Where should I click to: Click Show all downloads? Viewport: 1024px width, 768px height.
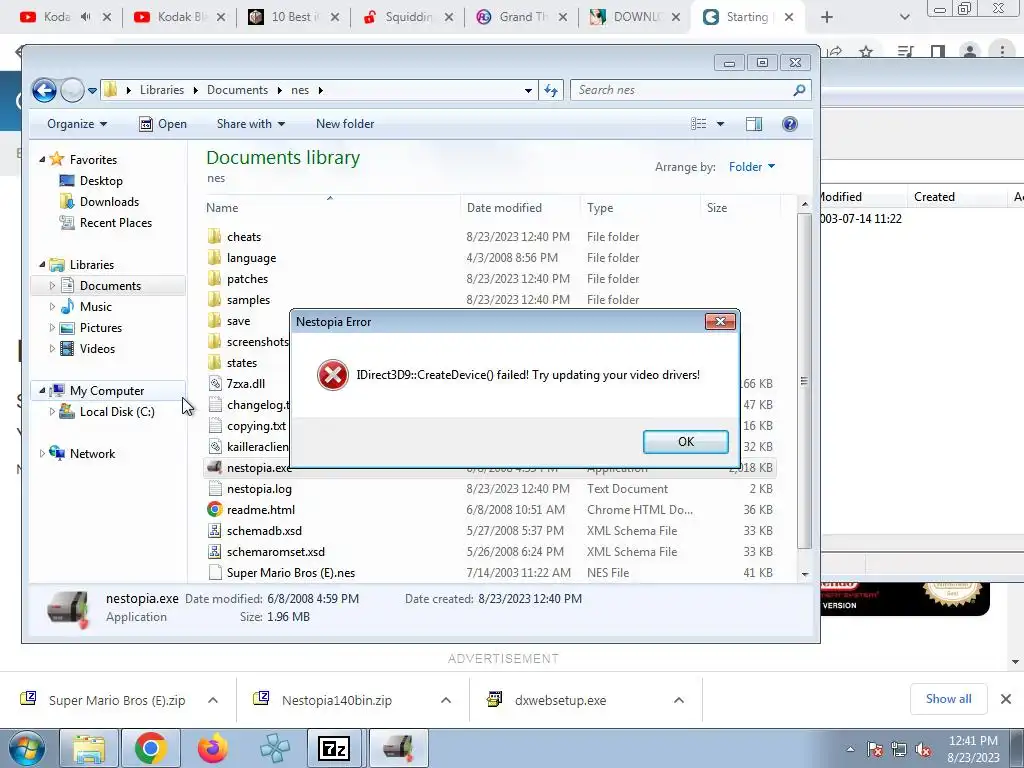(x=948, y=699)
